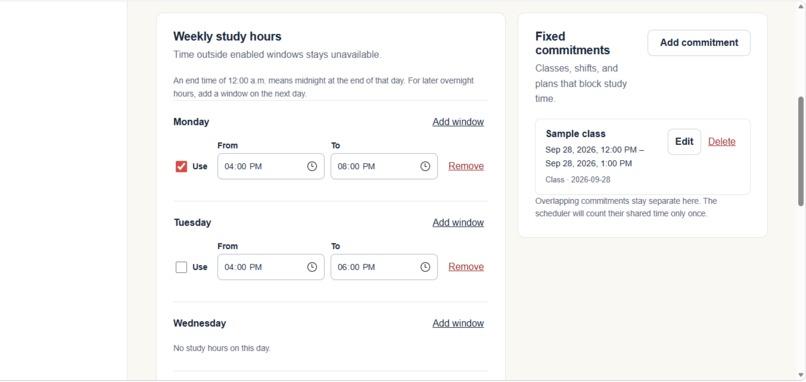Click the Sample class title
The image size is (806, 382).
(576, 134)
